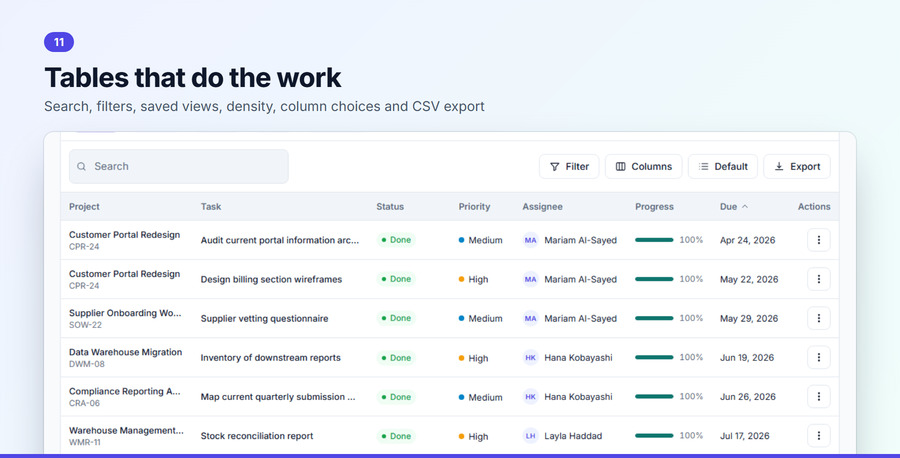This screenshot has width=900, height=458.
Task: Sort by the Assignee column header
Action: coord(542,207)
